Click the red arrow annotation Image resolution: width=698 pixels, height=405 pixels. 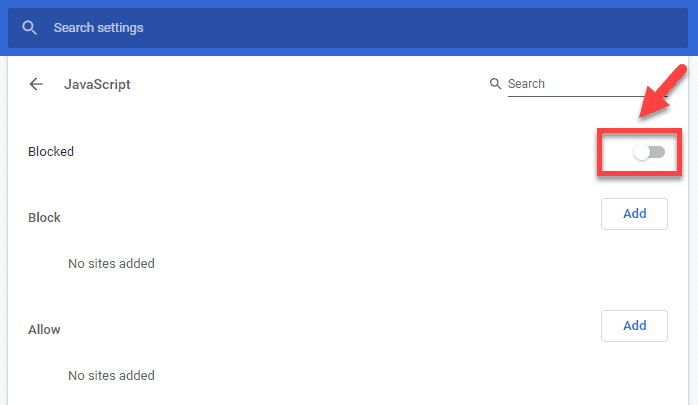(x=662, y=92)
